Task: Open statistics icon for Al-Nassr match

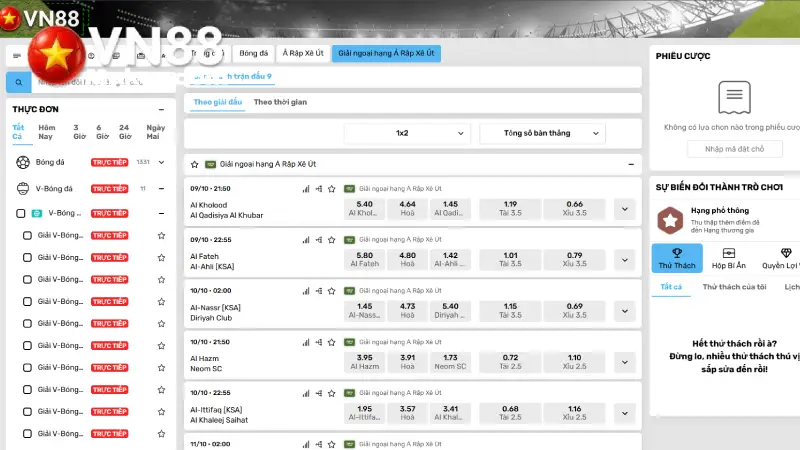Action: [x=306, y=291]
